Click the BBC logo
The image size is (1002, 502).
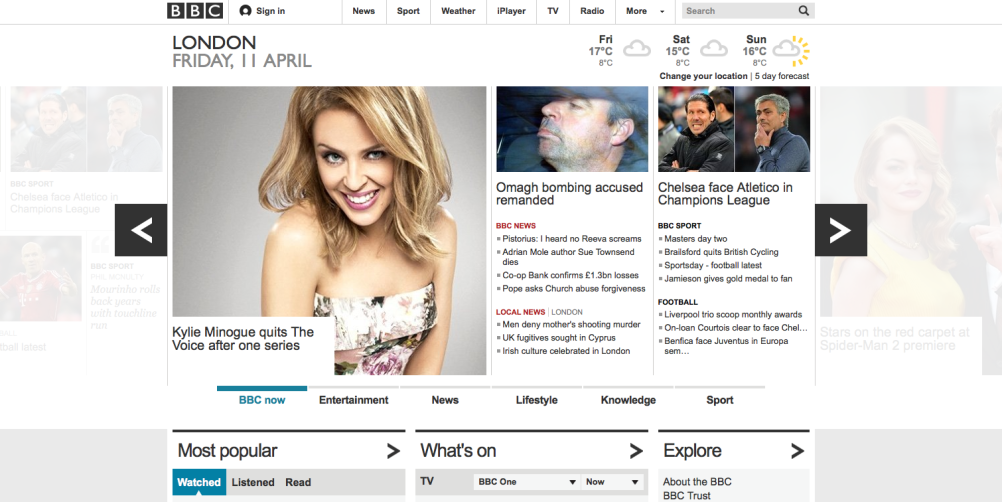pyautogui.click(x=195, y=11)
